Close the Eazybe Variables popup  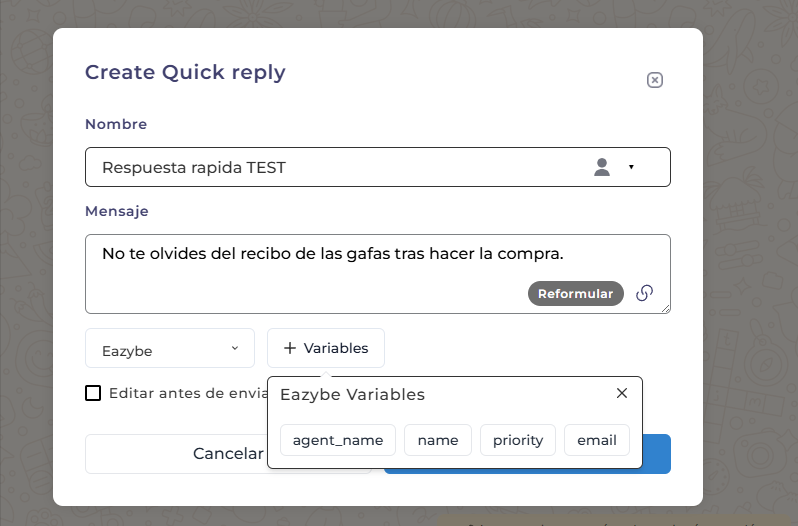pyautogui.click(x=622, y=393)
